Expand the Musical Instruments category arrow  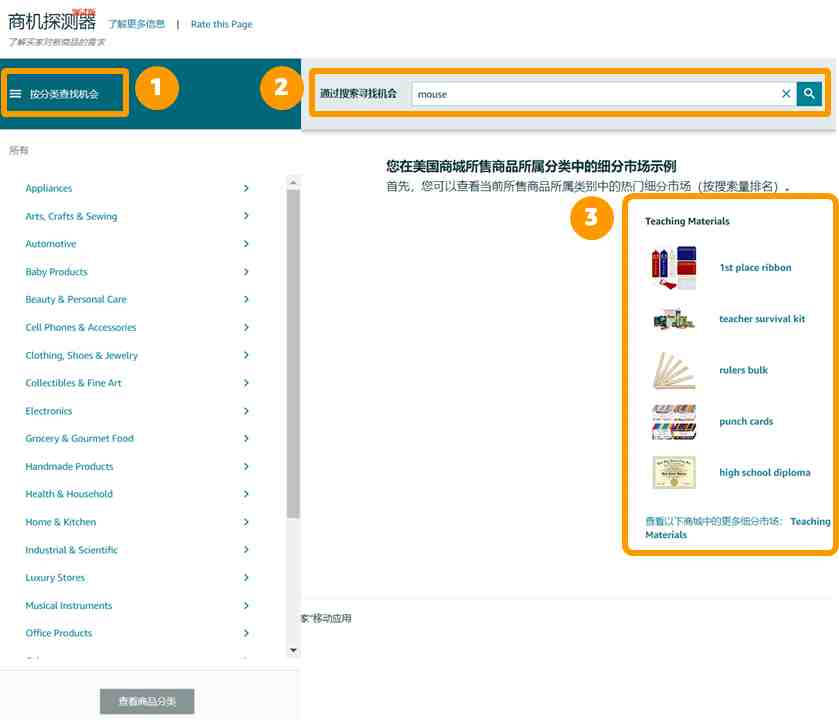pyautogui.click(x=246, y=605)
